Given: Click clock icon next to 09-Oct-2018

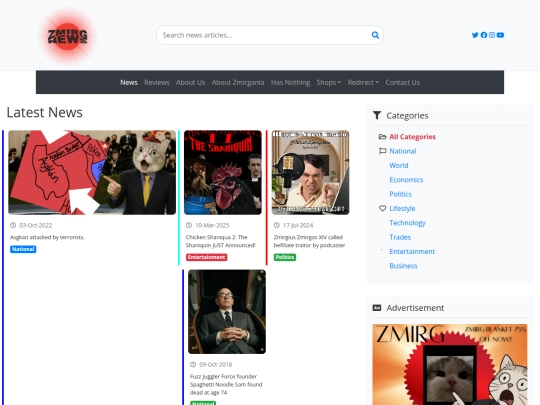Looking at the screenshot, I should (193, 364).
